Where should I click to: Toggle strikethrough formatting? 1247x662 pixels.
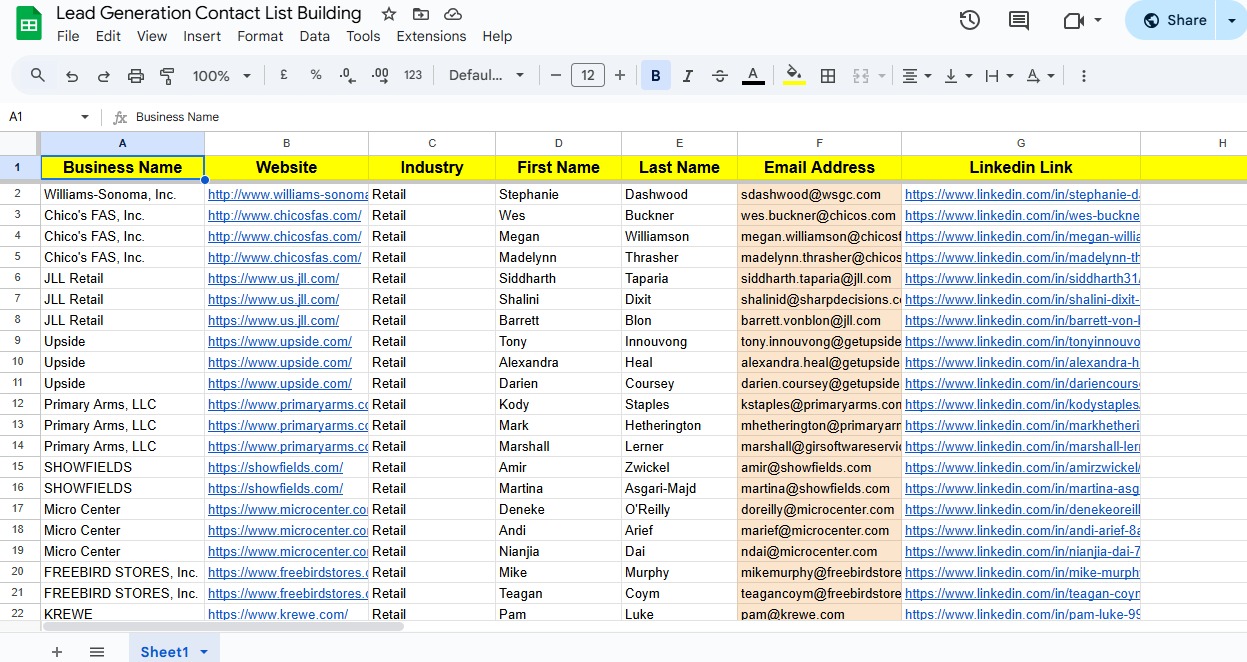coord(720,75)
